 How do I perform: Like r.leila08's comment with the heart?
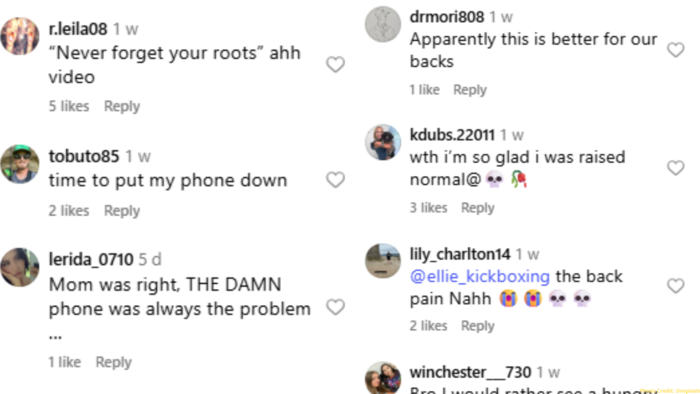(335, 65)
